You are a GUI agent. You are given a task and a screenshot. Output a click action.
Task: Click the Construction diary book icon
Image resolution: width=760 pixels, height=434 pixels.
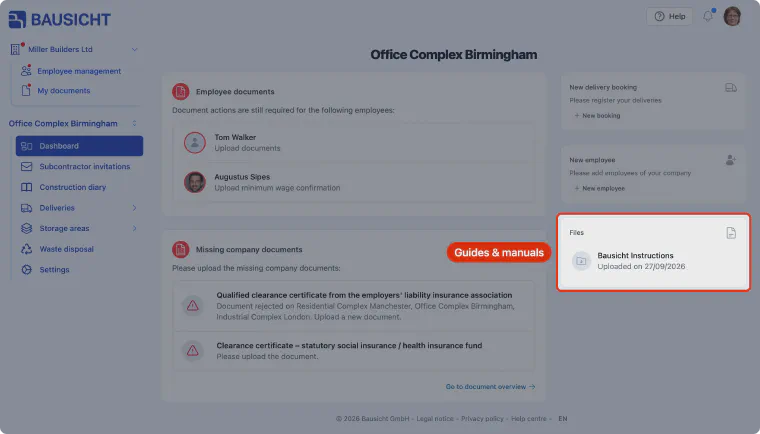pos(27,187)
